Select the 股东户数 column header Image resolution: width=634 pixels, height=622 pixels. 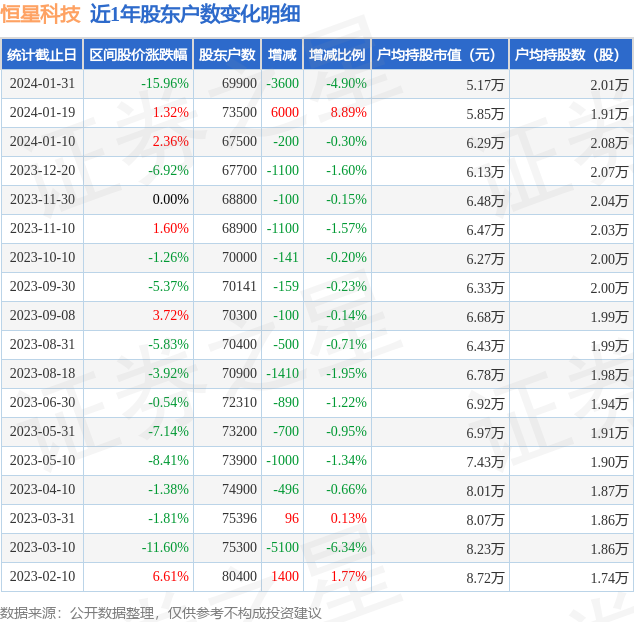click(227, 55)
